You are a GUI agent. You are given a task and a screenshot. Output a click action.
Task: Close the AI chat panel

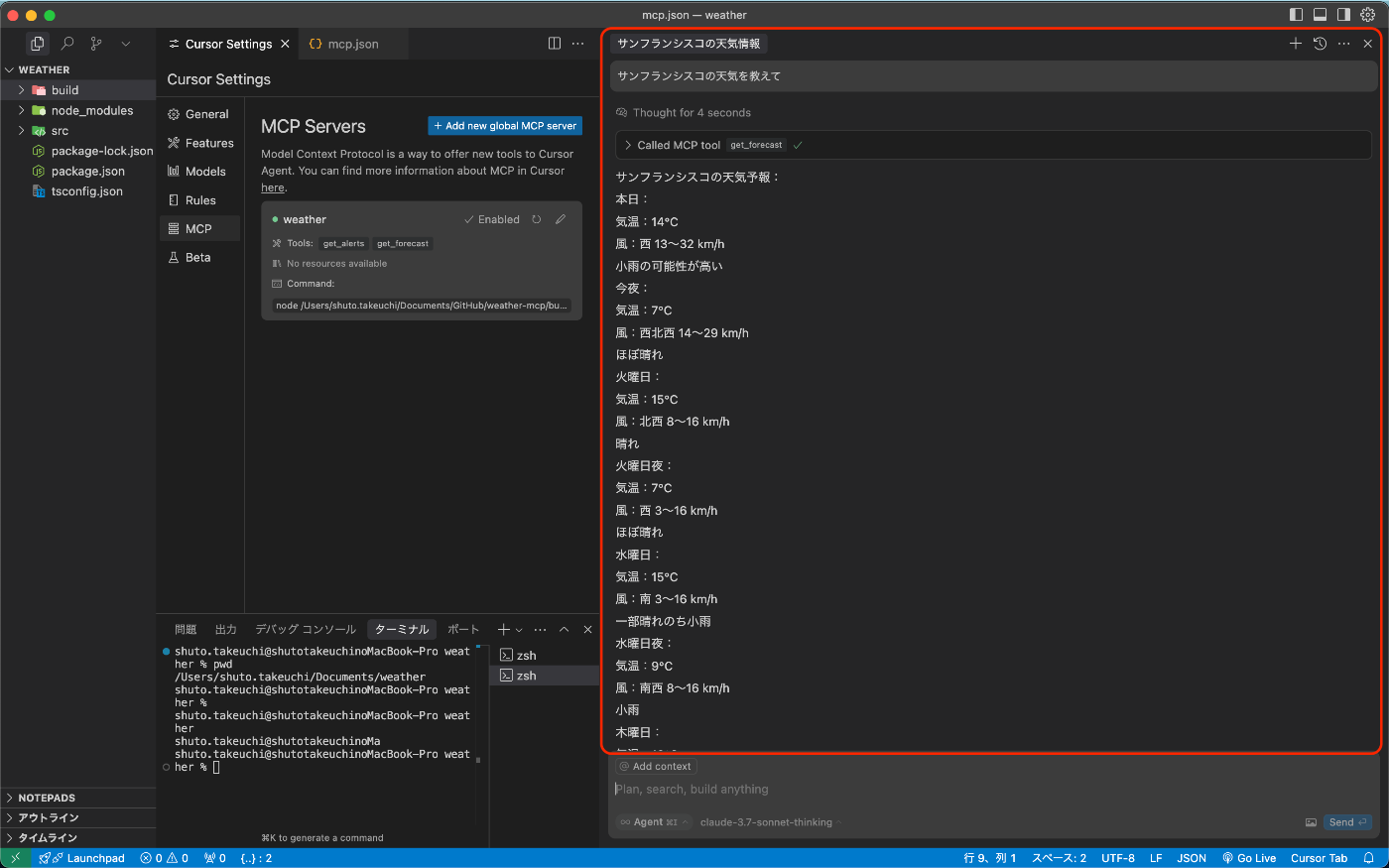coord(1368,44)
